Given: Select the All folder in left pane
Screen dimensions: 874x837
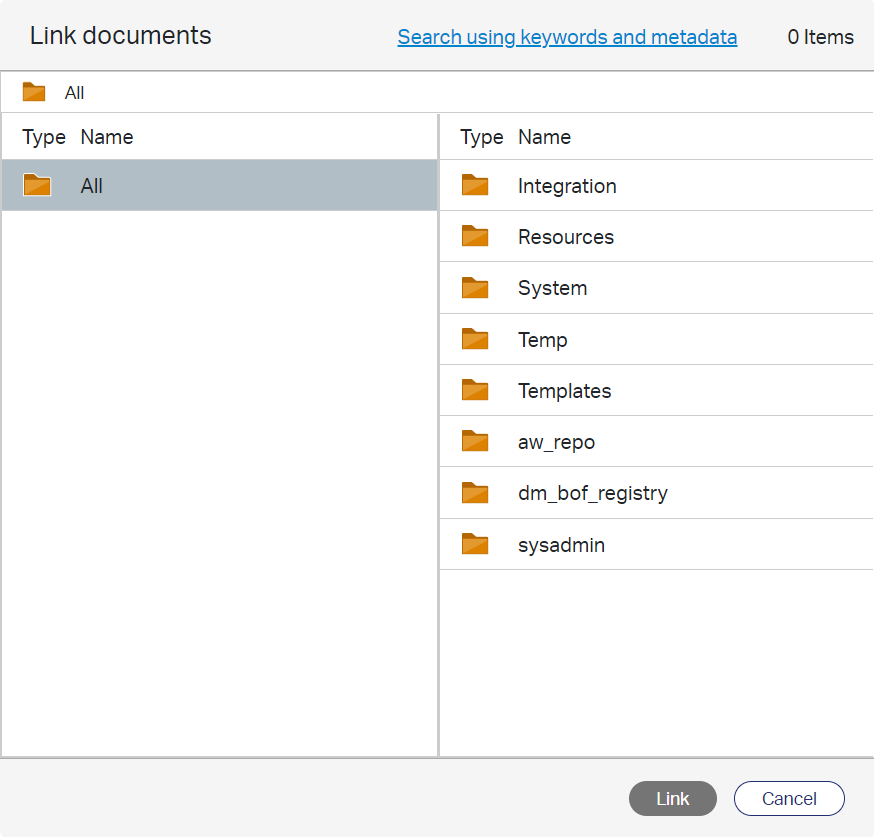Looking at the screenshot, I should pyautogui.click(x=92, y=186).
